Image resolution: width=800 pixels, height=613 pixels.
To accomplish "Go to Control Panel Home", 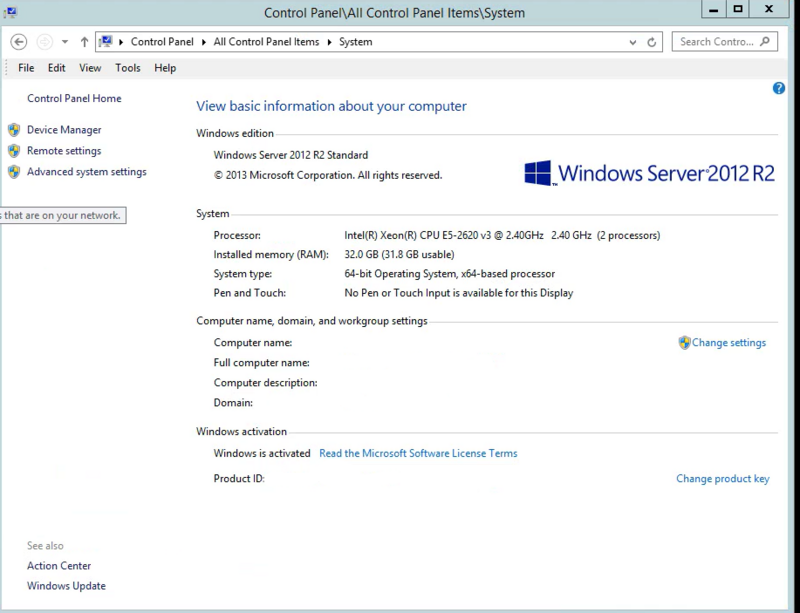I will [x=74, y=99].
